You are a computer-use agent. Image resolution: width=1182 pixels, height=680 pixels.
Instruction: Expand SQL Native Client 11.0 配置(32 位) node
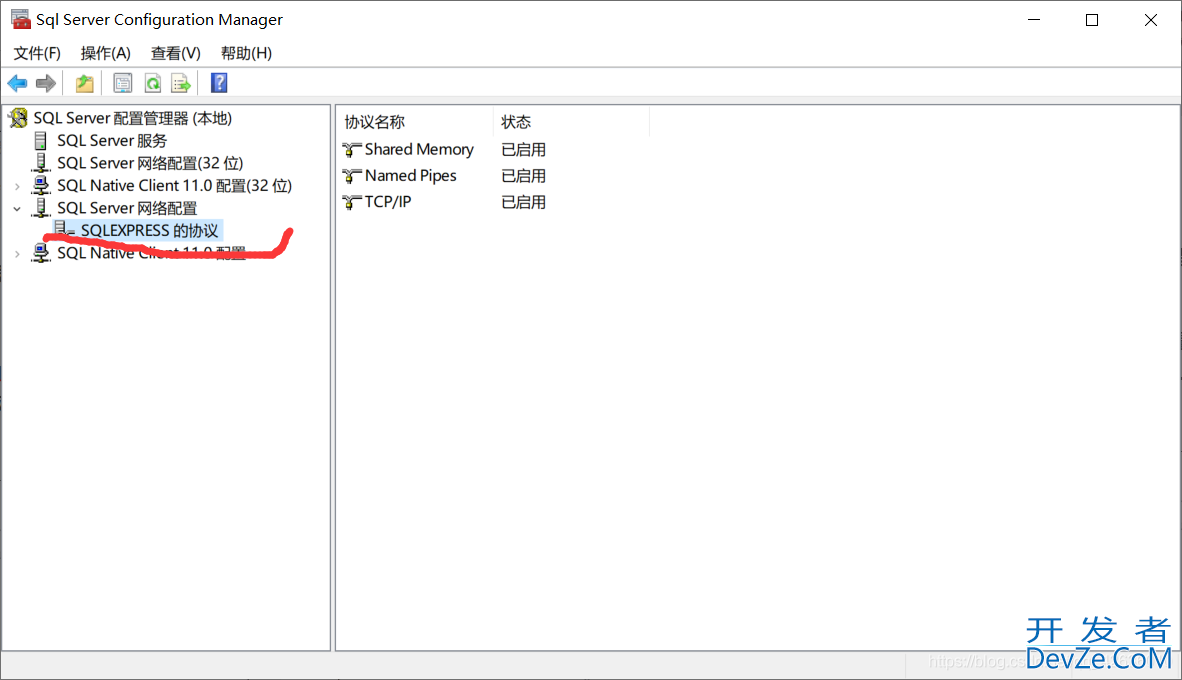point(17,186)
